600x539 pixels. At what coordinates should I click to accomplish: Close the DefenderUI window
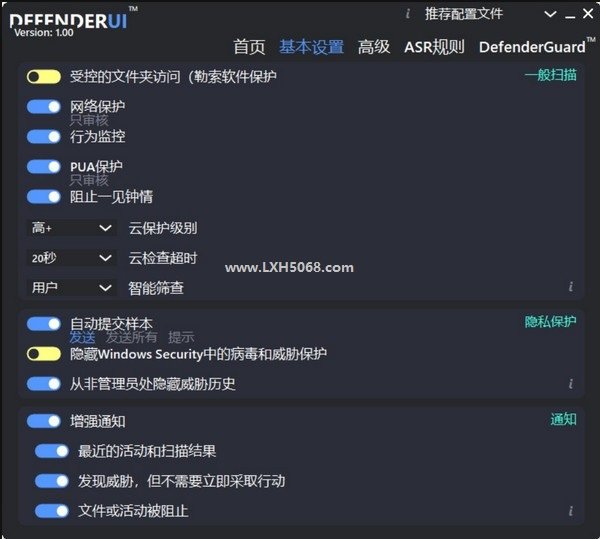click(x=588, y=14)
